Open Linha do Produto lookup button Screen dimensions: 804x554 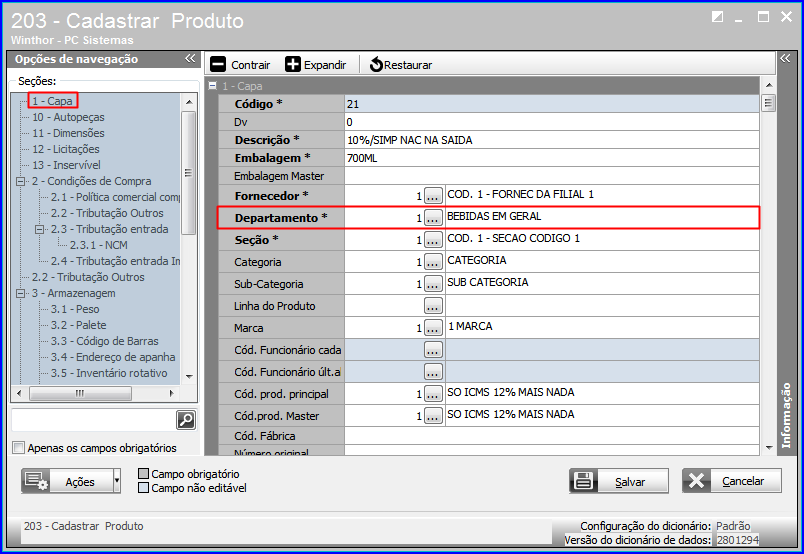tap(433, 306)
